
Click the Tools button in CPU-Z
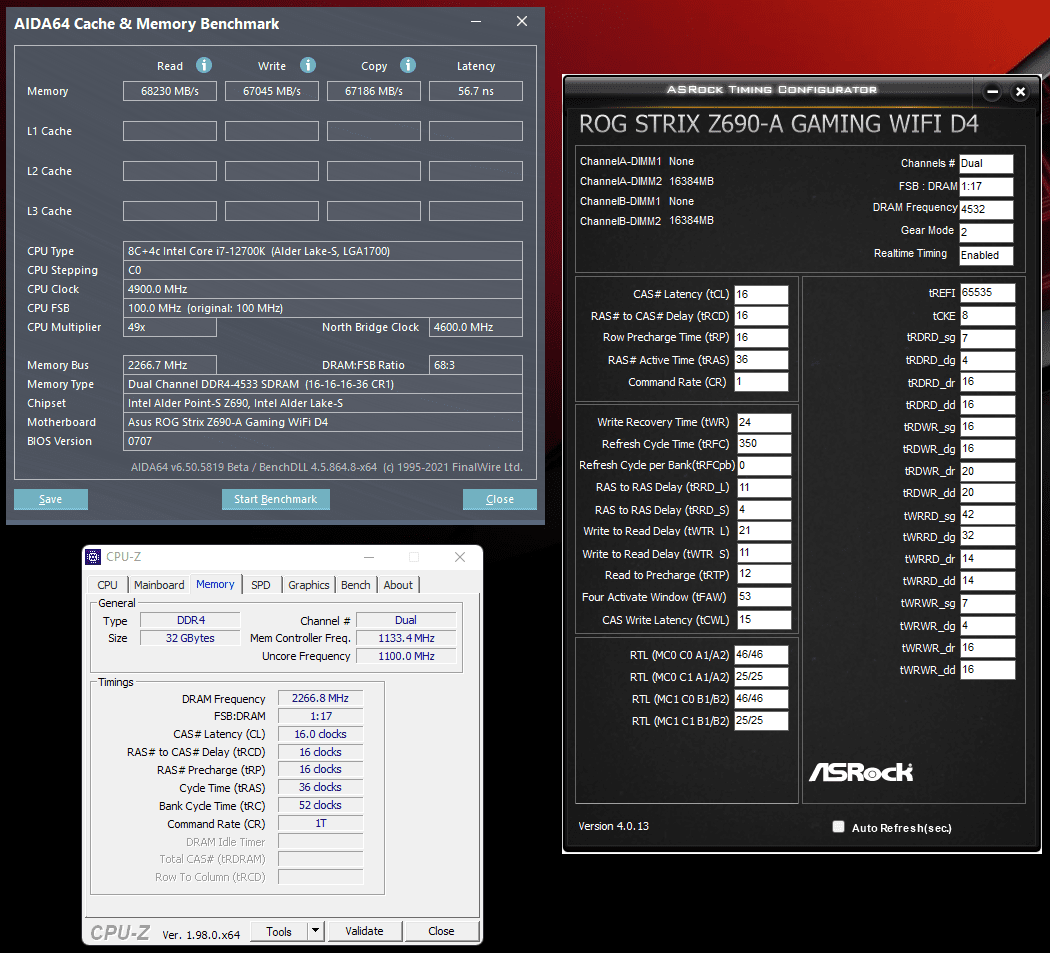click(279, 931)
